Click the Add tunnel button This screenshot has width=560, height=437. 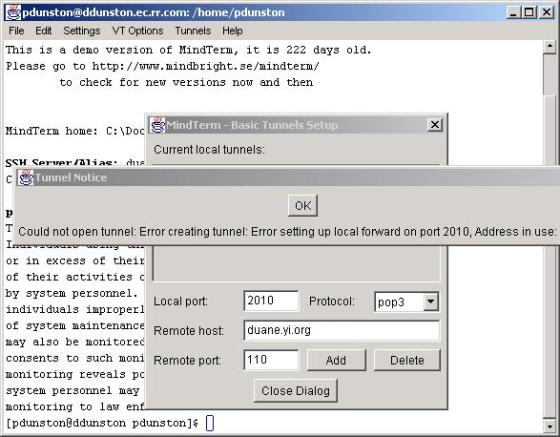[x=336, y=360]
